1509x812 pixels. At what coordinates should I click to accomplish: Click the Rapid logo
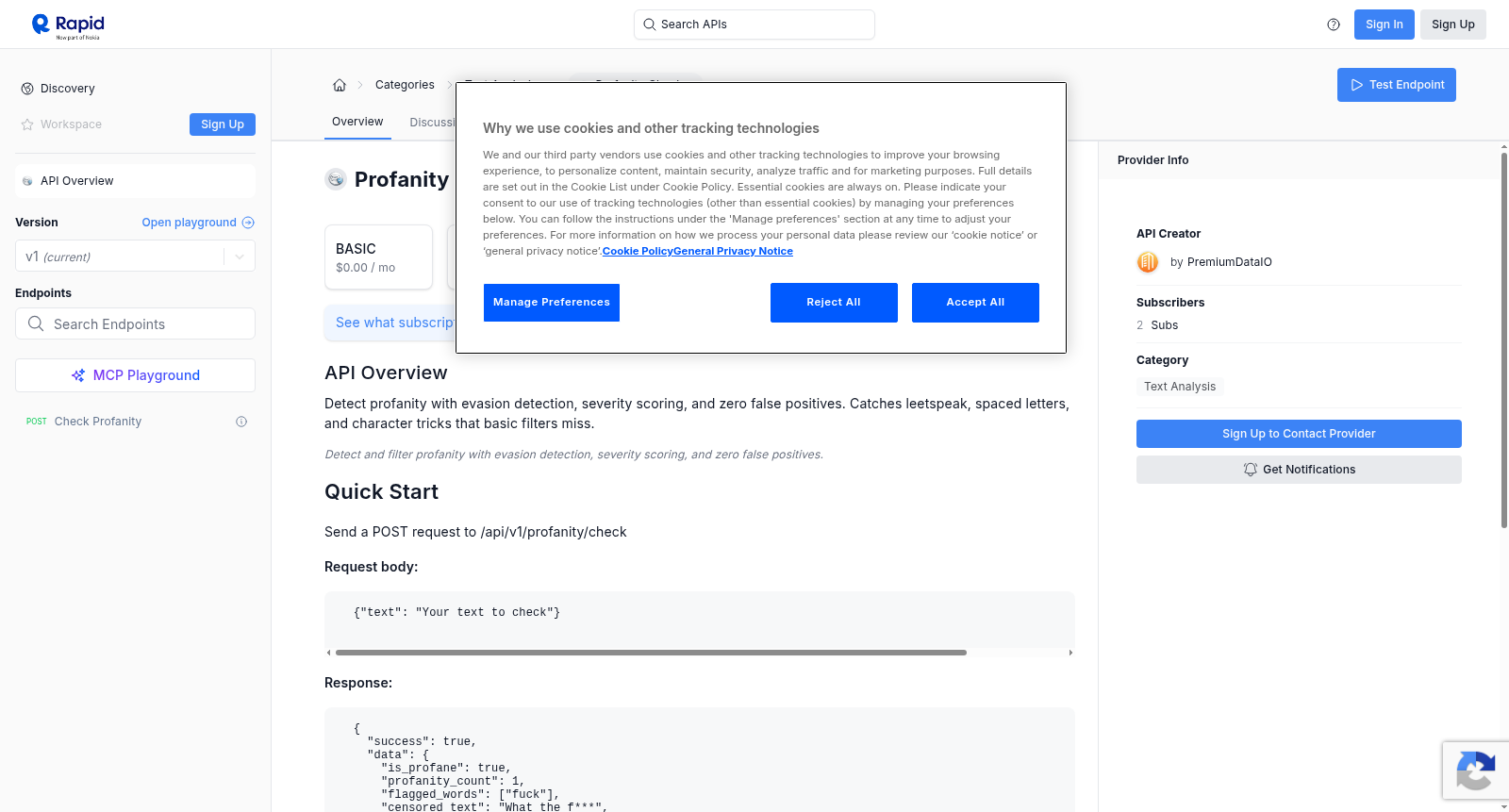(68, 25)
